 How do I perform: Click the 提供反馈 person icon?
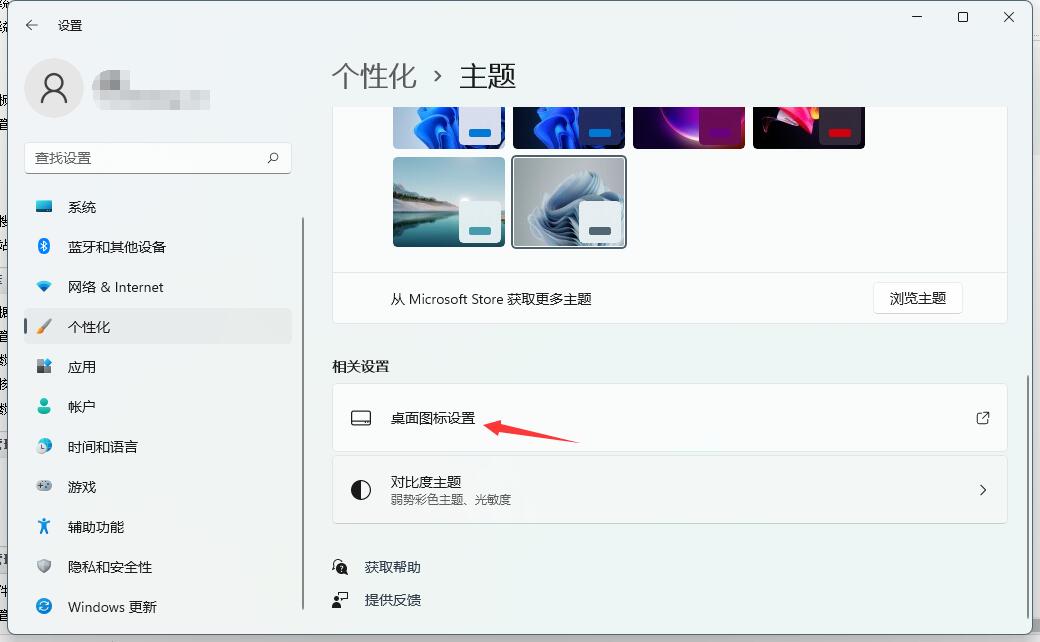[x=340, y=600]
